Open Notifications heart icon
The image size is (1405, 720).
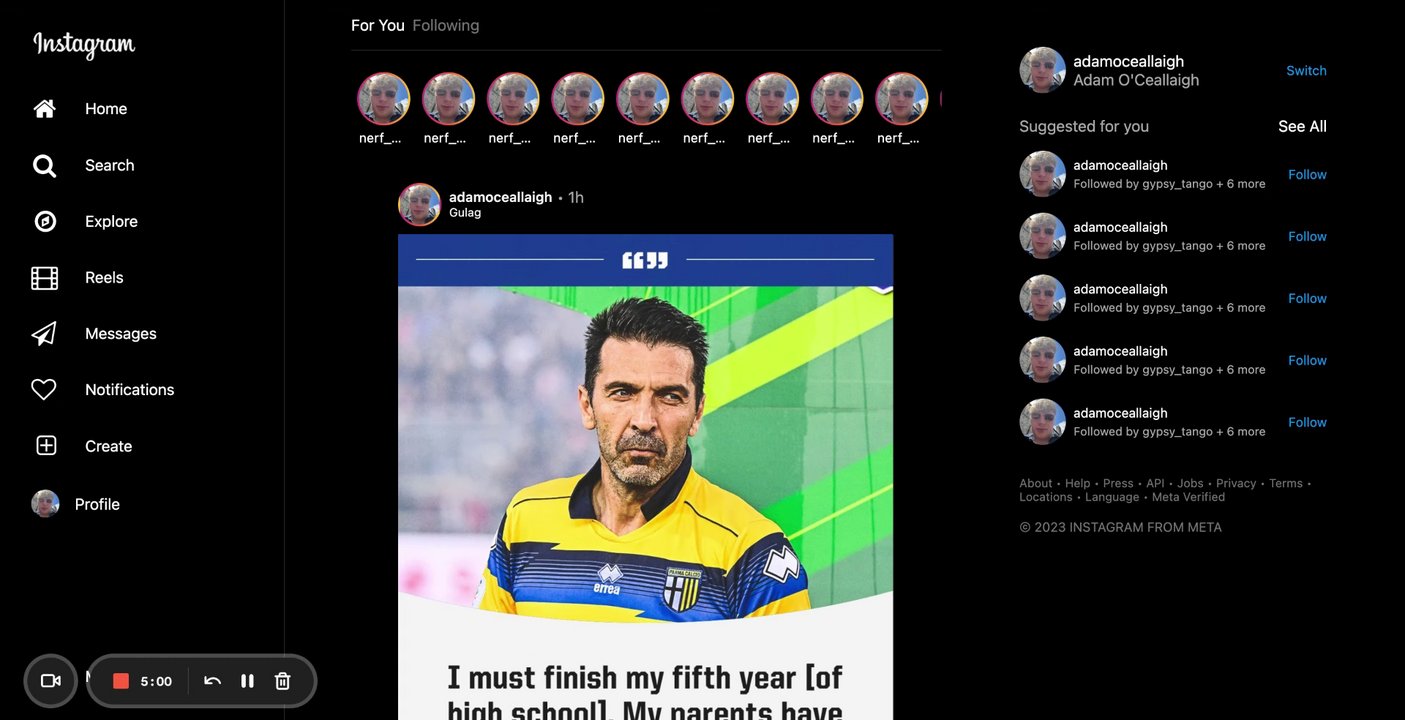44,389
